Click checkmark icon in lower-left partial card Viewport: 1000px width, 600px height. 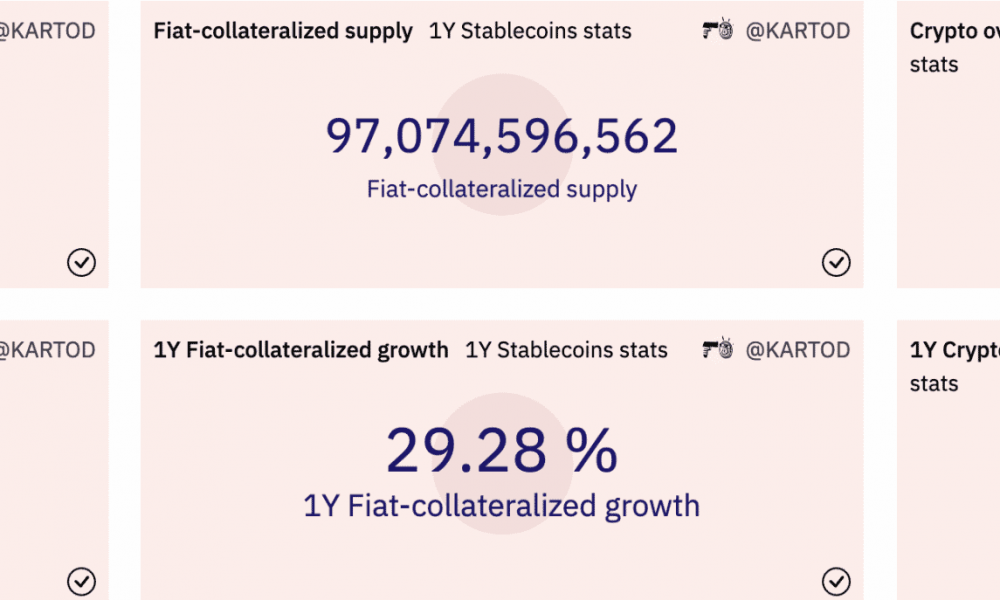click(82, 581)
